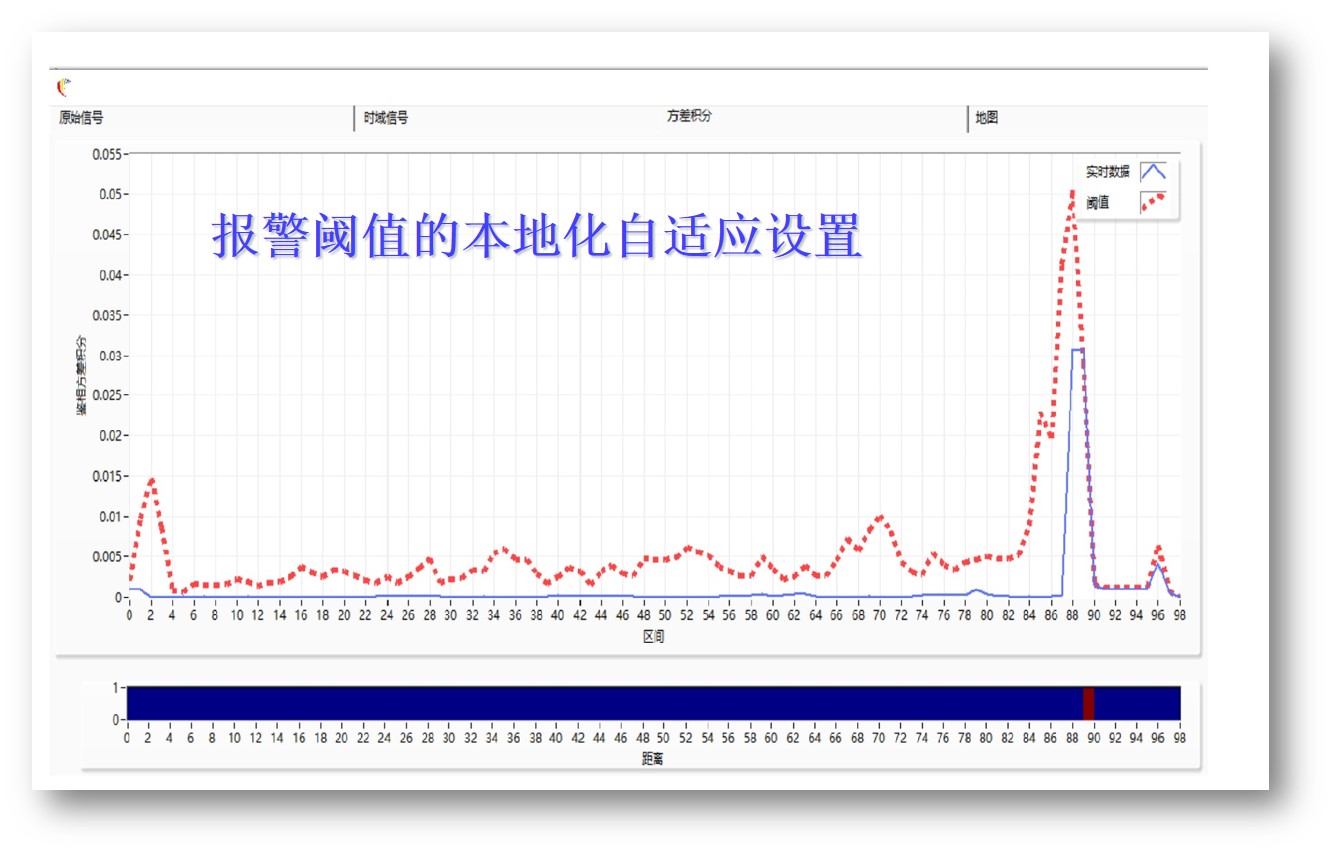This screenshot has height=855, width=1334.
Task: Click the 1 tick label on the lower bar's Y axis
Action: [x=116, y=688]
